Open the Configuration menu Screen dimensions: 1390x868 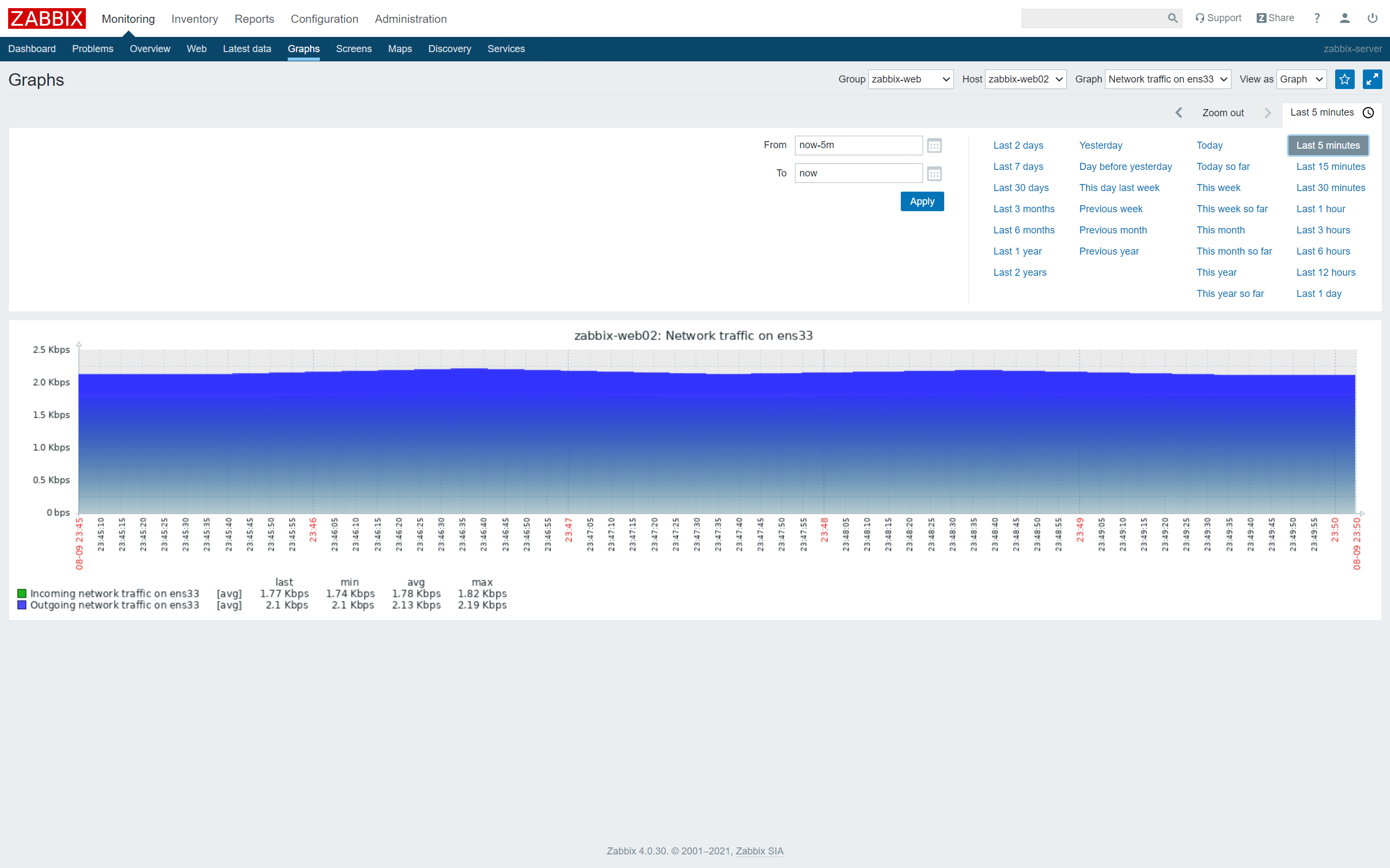tap(324, 19)
